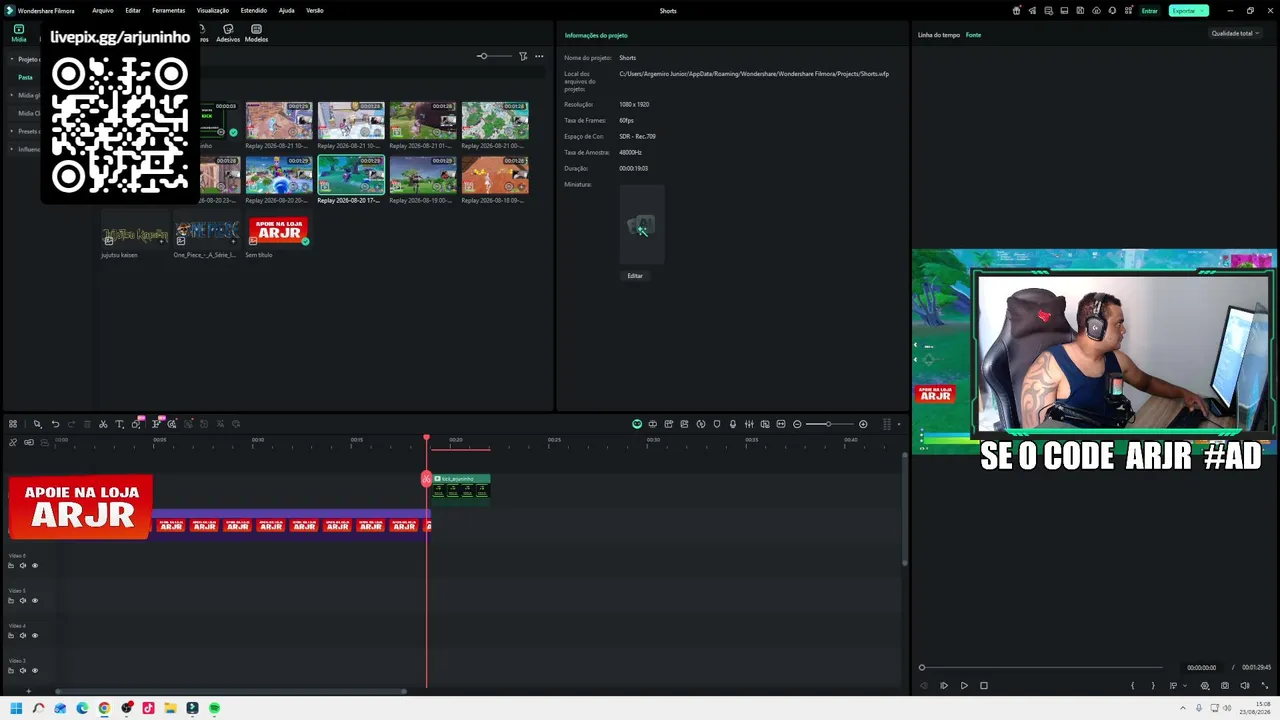Open Spotify from the taskbar
This screenshot has height=720, width=1280.
[x=214, y=708]
